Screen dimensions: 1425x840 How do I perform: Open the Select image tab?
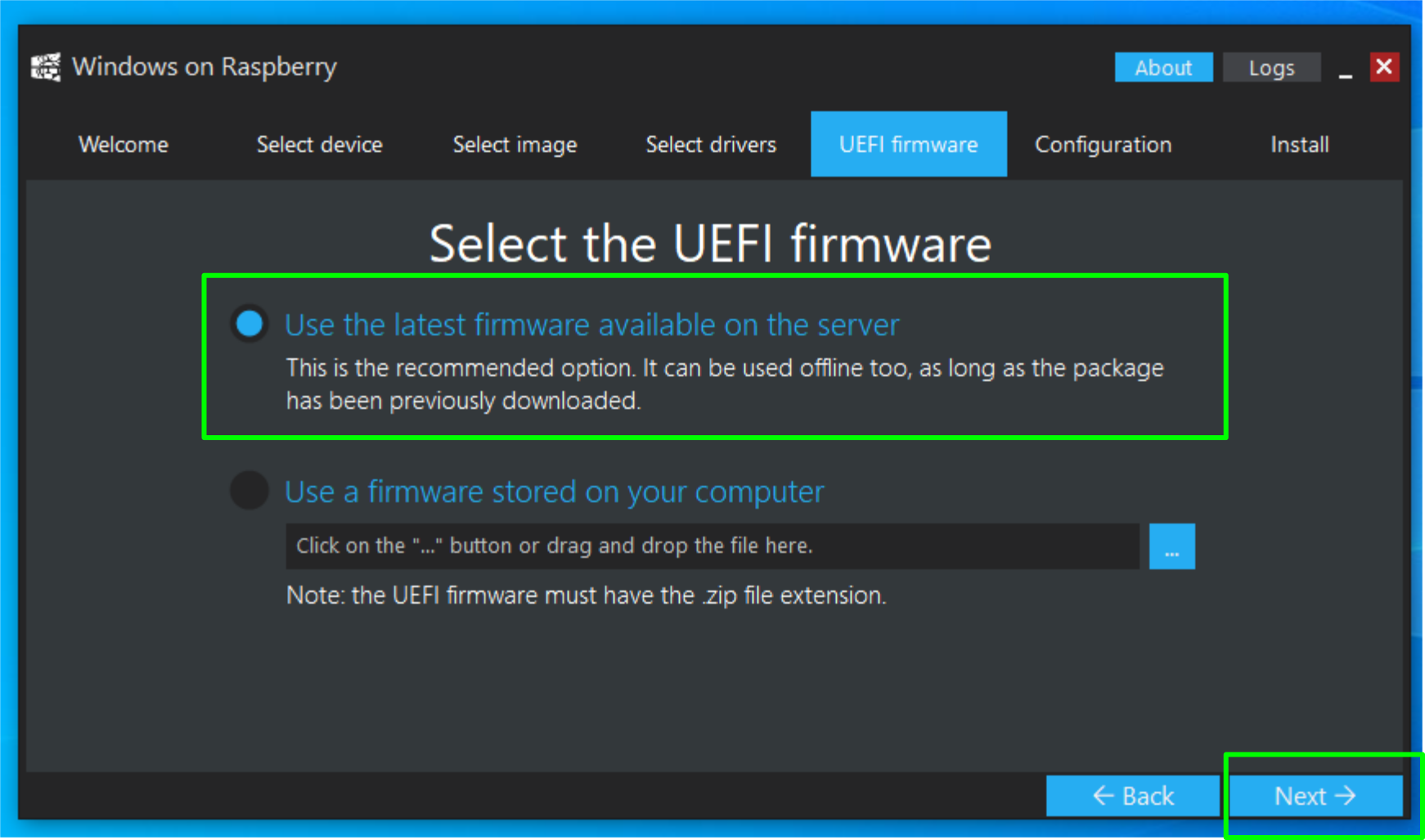tap(515, 145)
